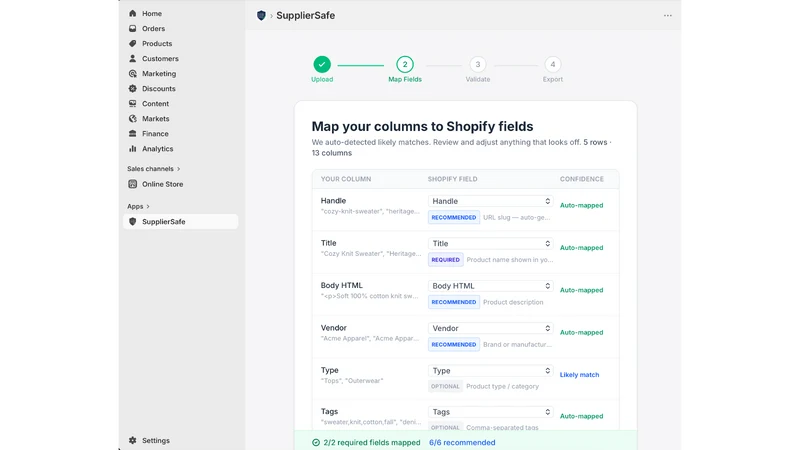This screenshot has width=800, height=450.
Task: Select step 2 Map Fields circle
Action: coord(405,64)
